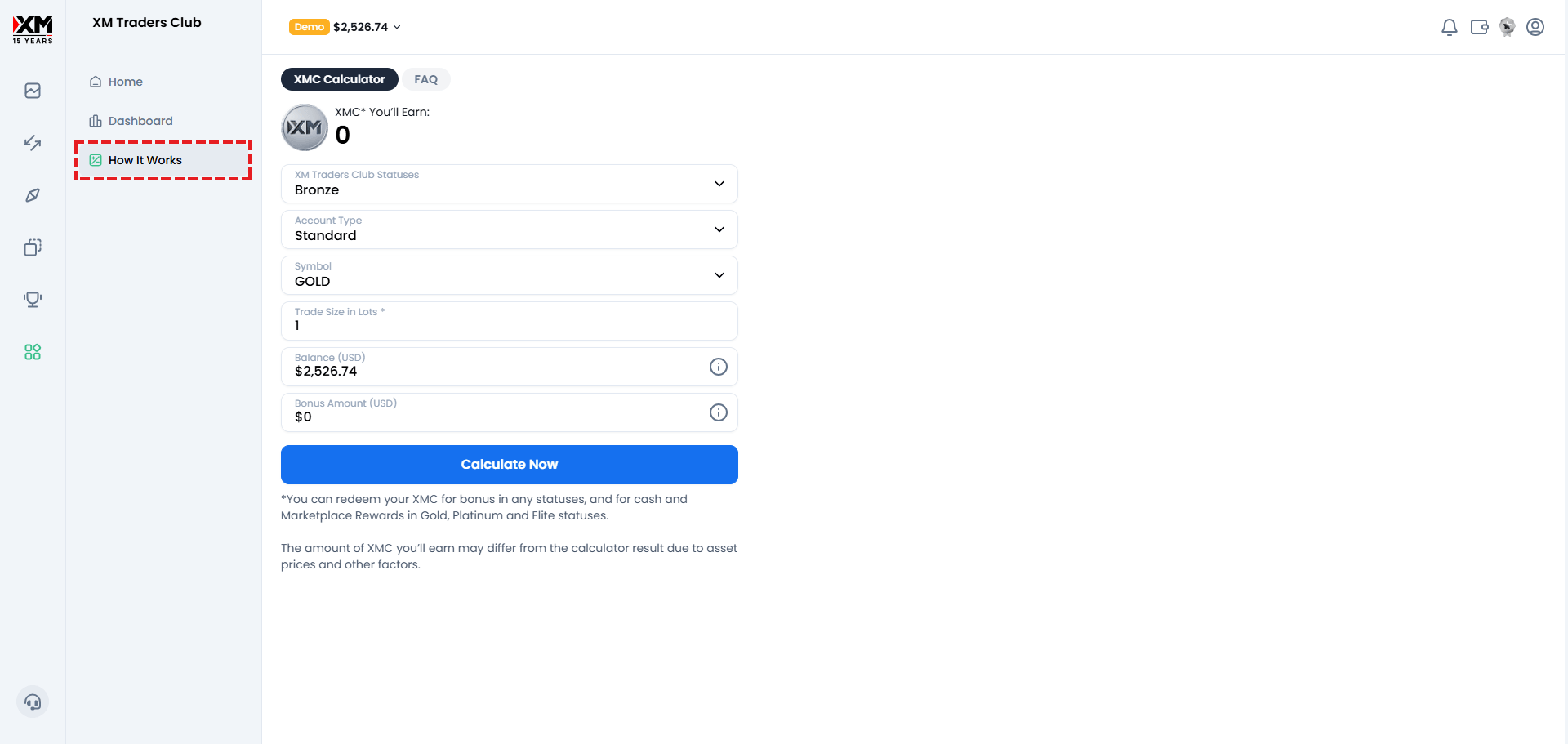The image size is (1568, 744).
Task: Show info for Balance (USD) field
Action: click(719, 367)
